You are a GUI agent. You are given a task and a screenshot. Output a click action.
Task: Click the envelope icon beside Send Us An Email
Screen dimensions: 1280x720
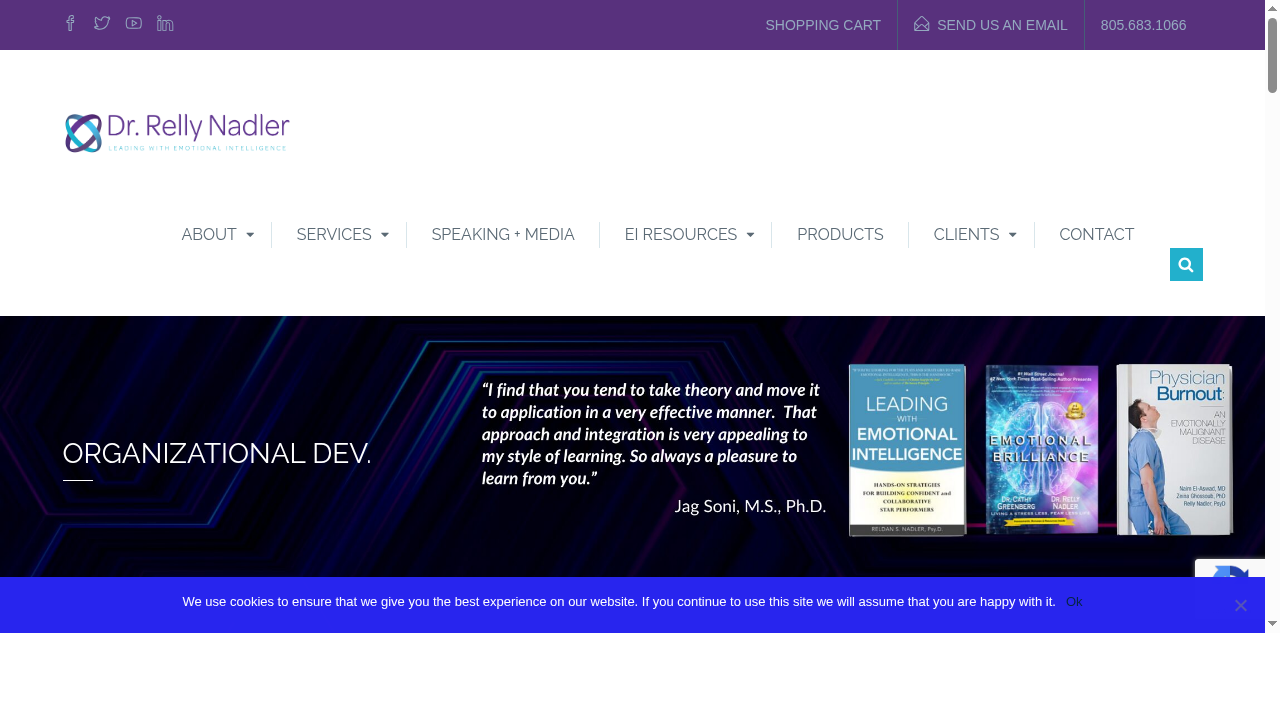pyautogui.click(x=922, y=24)
